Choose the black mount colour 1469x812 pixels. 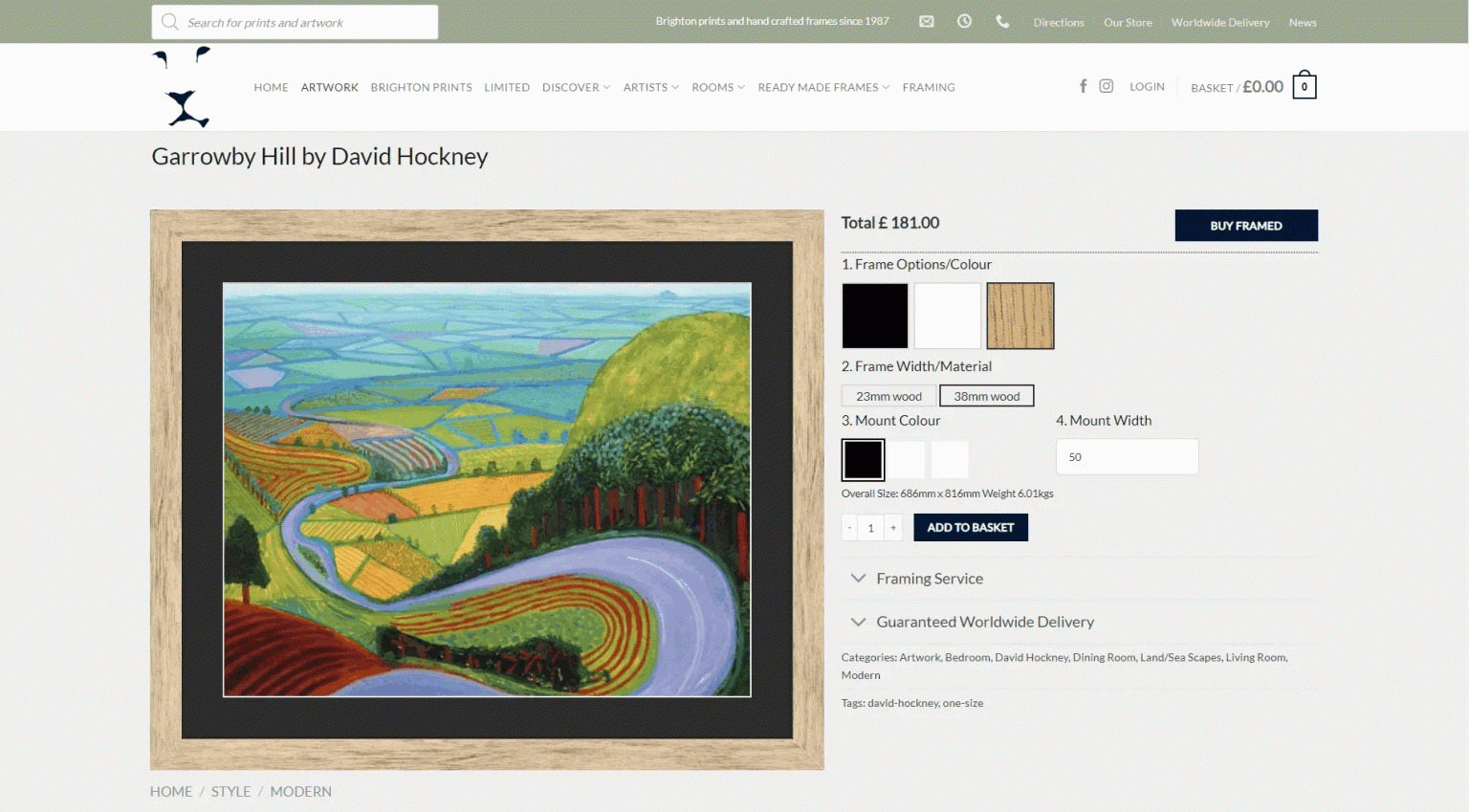pyautogui.click(x=863, y=460)
